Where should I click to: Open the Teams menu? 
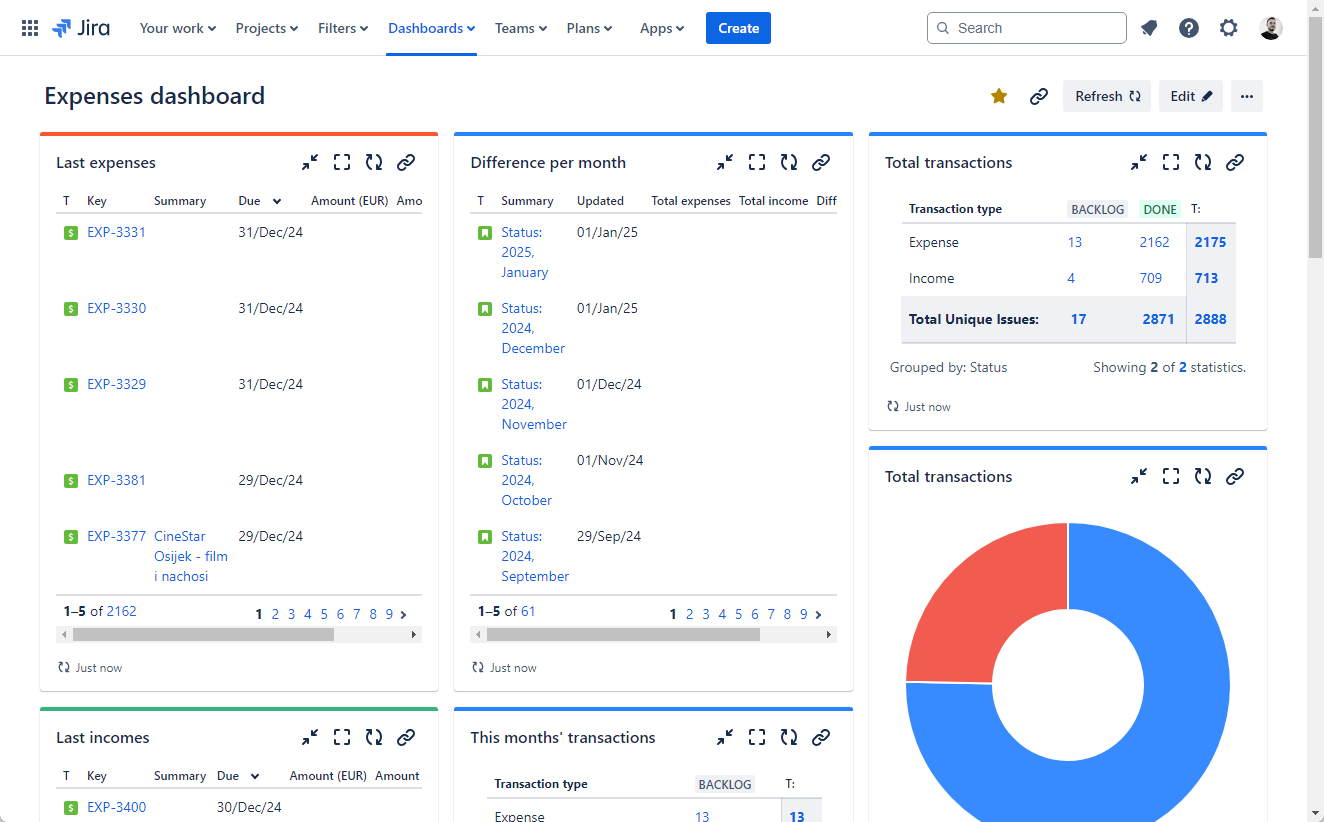coord(520,27)
